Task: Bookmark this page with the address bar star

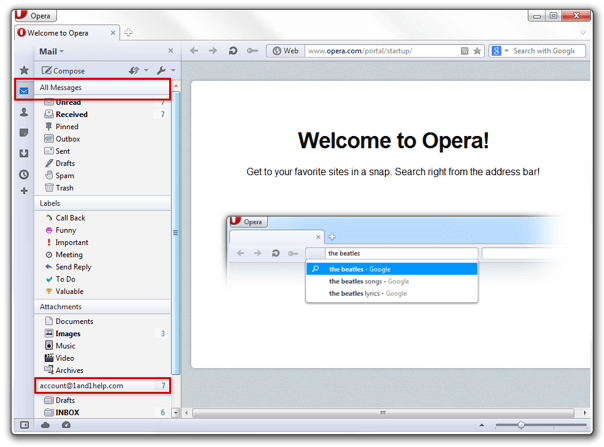Action: pyautogui.click(x=477, y=51)
